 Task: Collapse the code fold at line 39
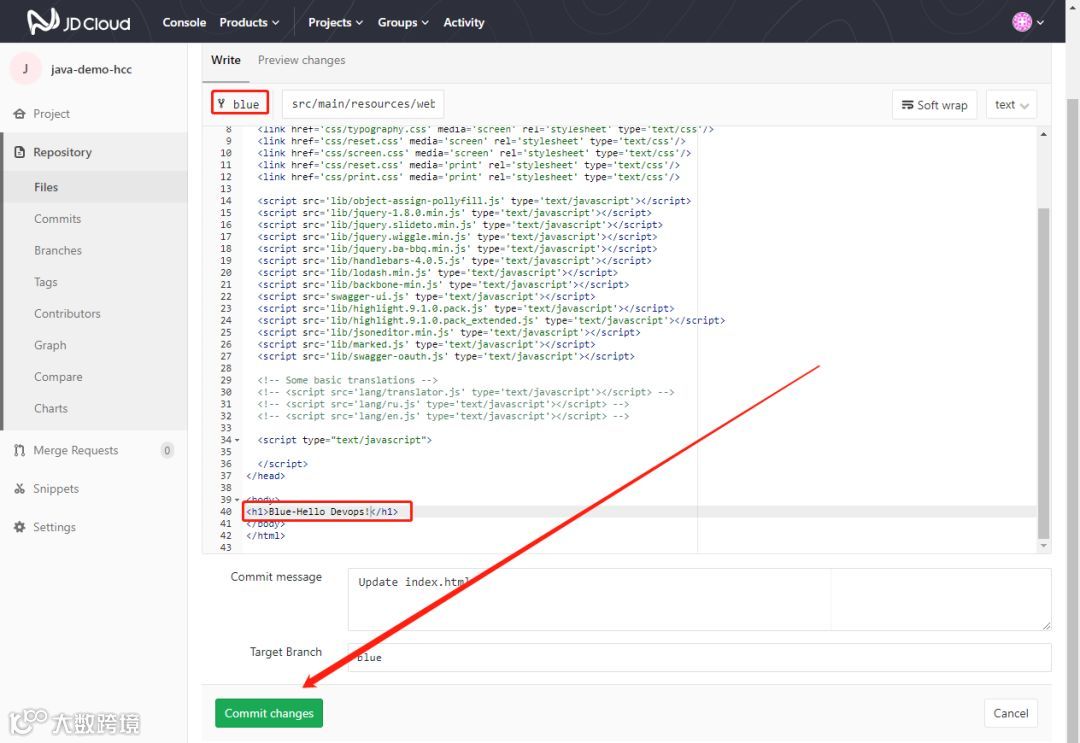(238, 500)
